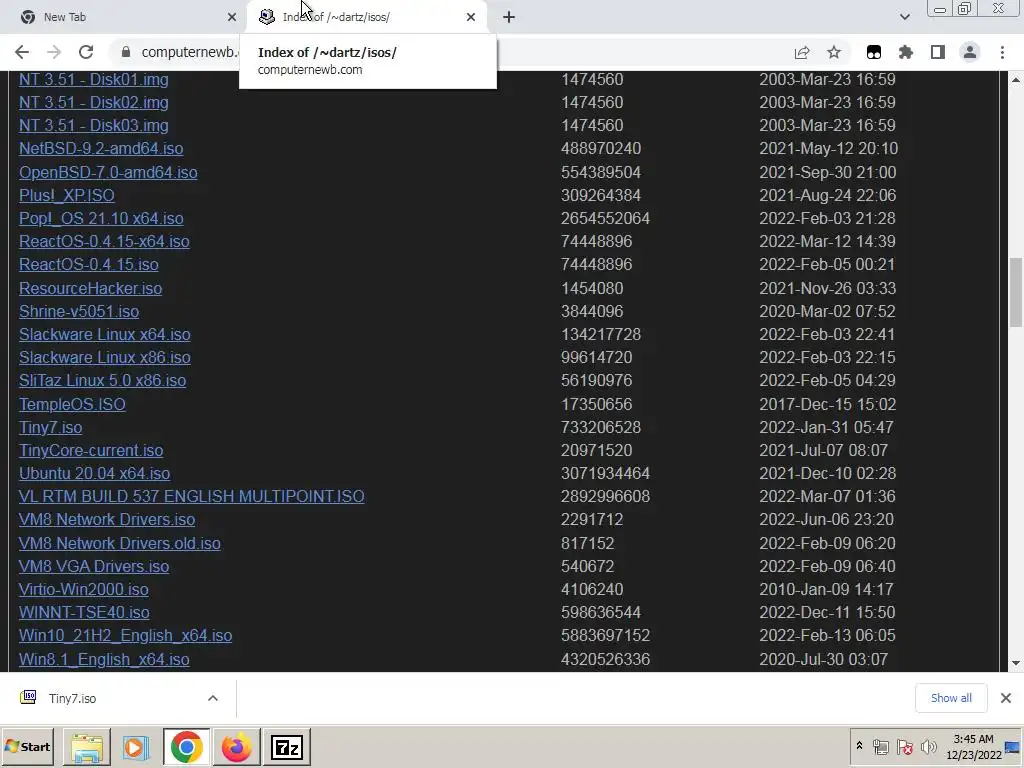Open the user profile avatar
The height and width of the screenshot is (768, 1024).
[970, 52]
